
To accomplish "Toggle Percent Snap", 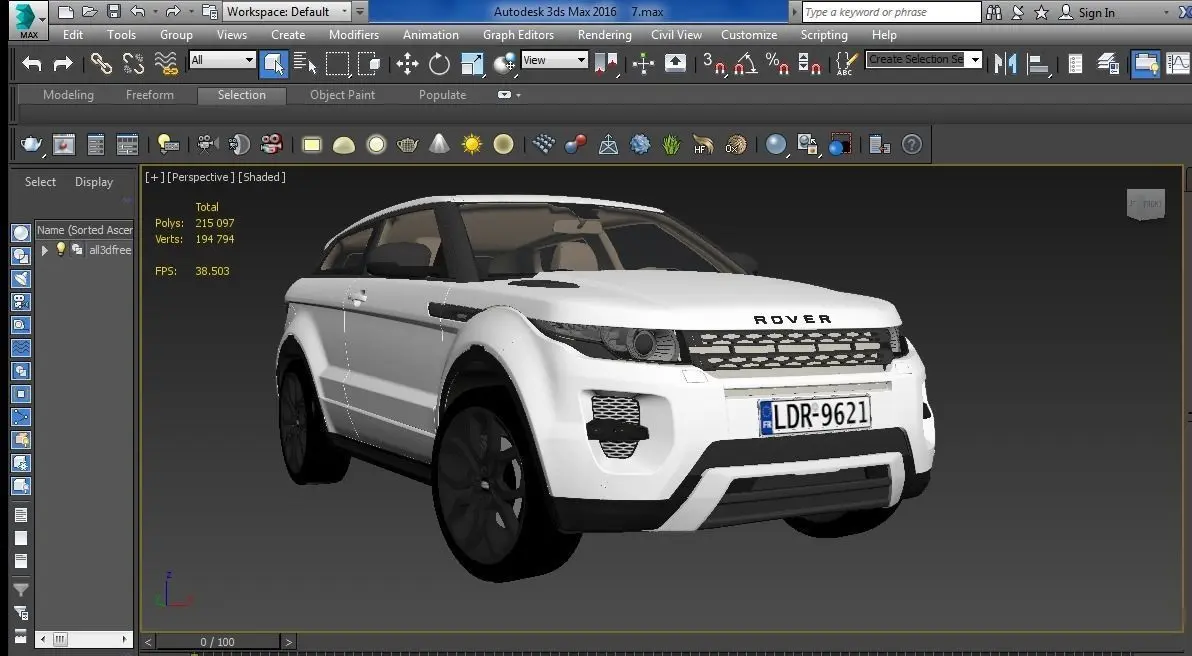I will click(777, 64).
